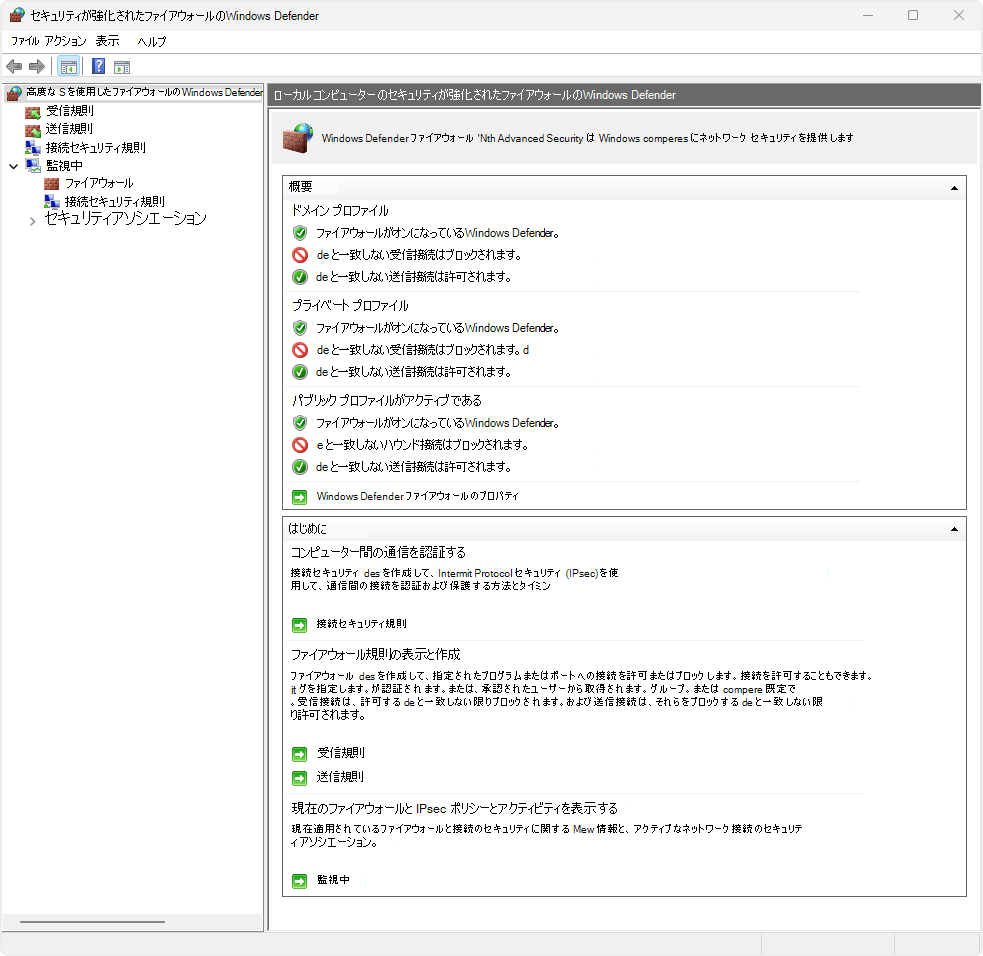Click 接続セキュリティ規則 icon under 監視中

[x=51, y=202]
